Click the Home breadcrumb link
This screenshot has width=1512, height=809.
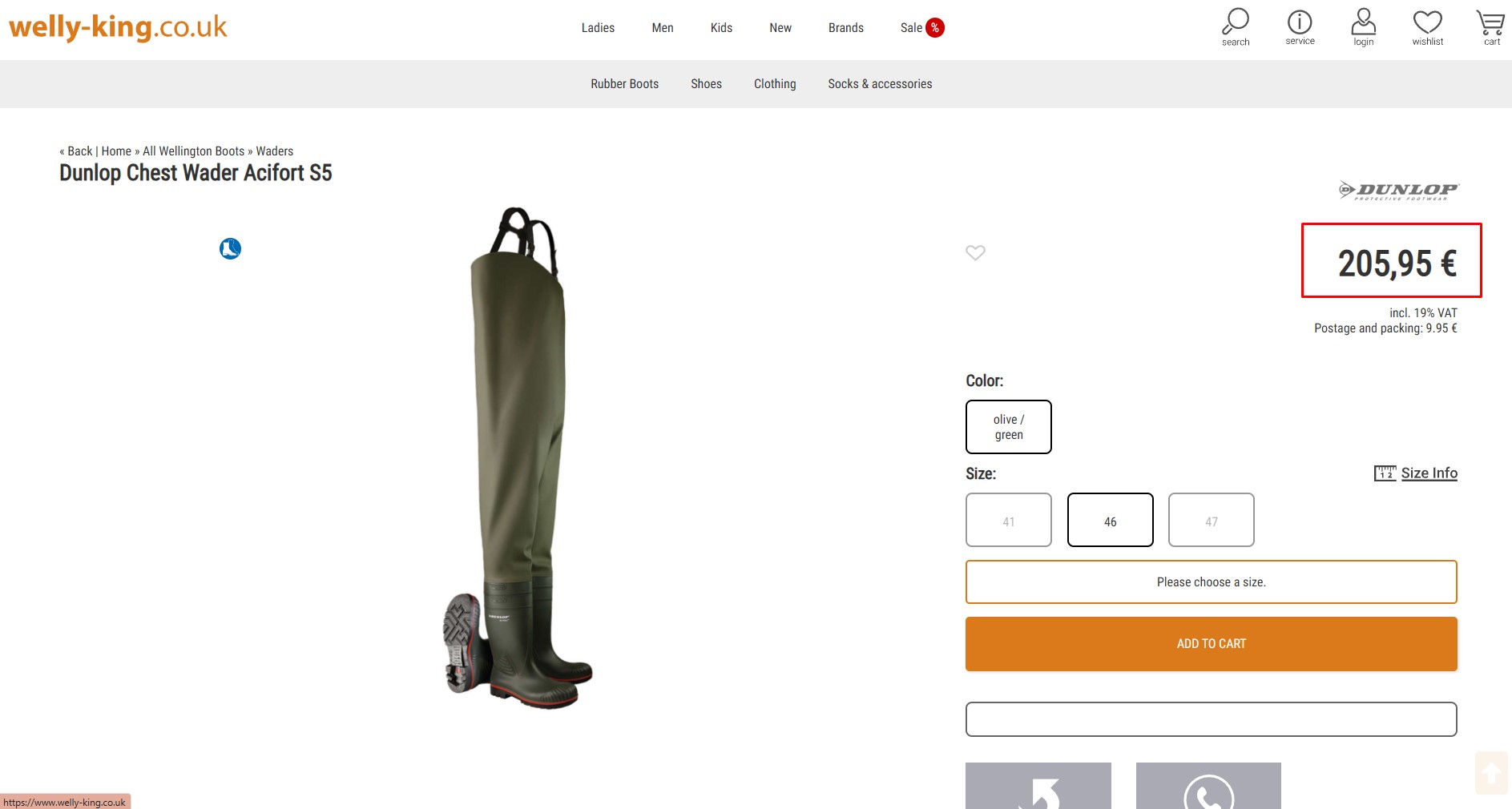tap(116, 151)
